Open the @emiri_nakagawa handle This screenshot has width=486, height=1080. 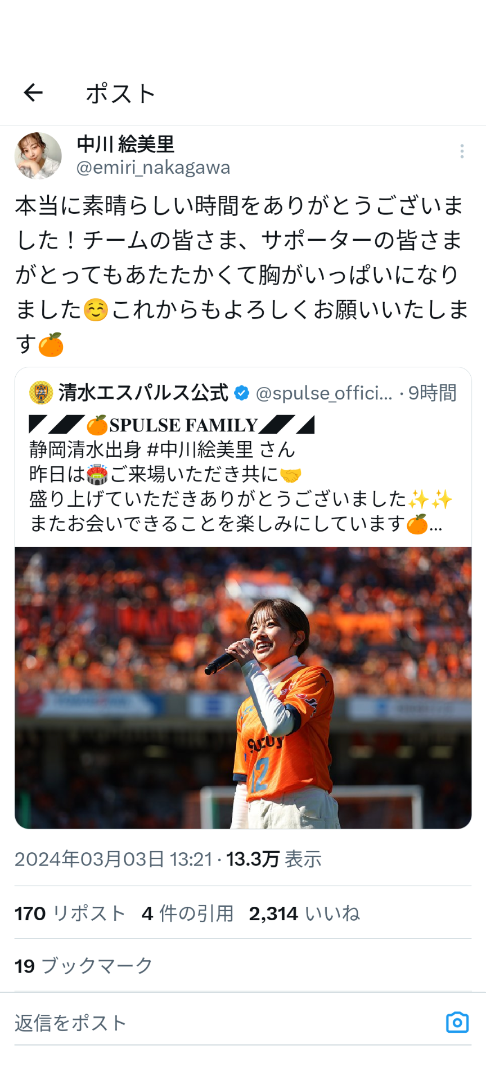(x=153, y=168)
